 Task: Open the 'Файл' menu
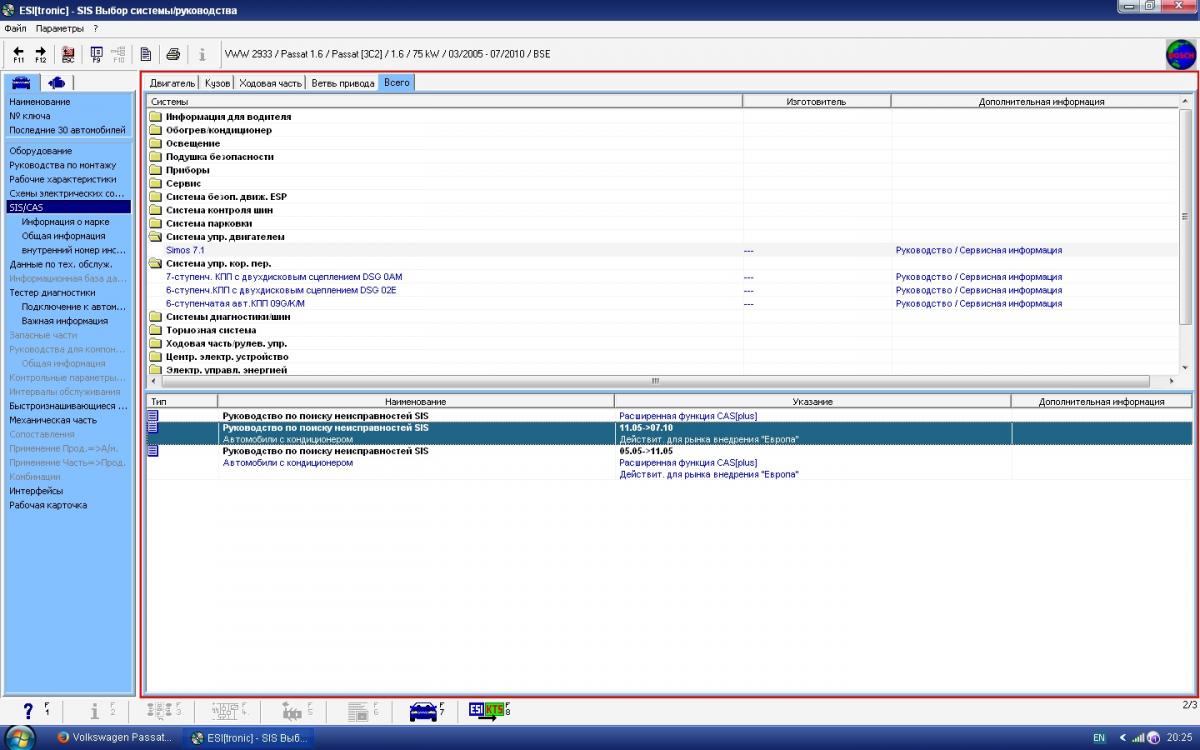[x=15, y=28]
